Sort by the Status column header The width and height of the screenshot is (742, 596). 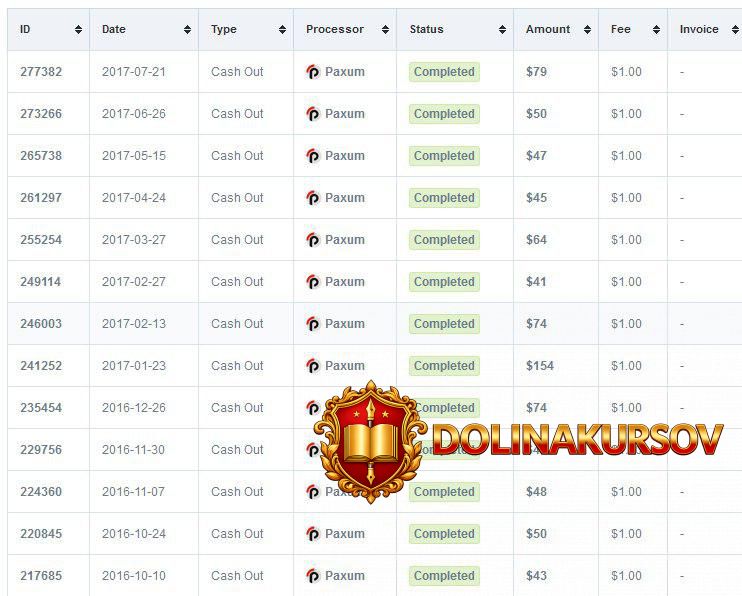click(427, 30)
